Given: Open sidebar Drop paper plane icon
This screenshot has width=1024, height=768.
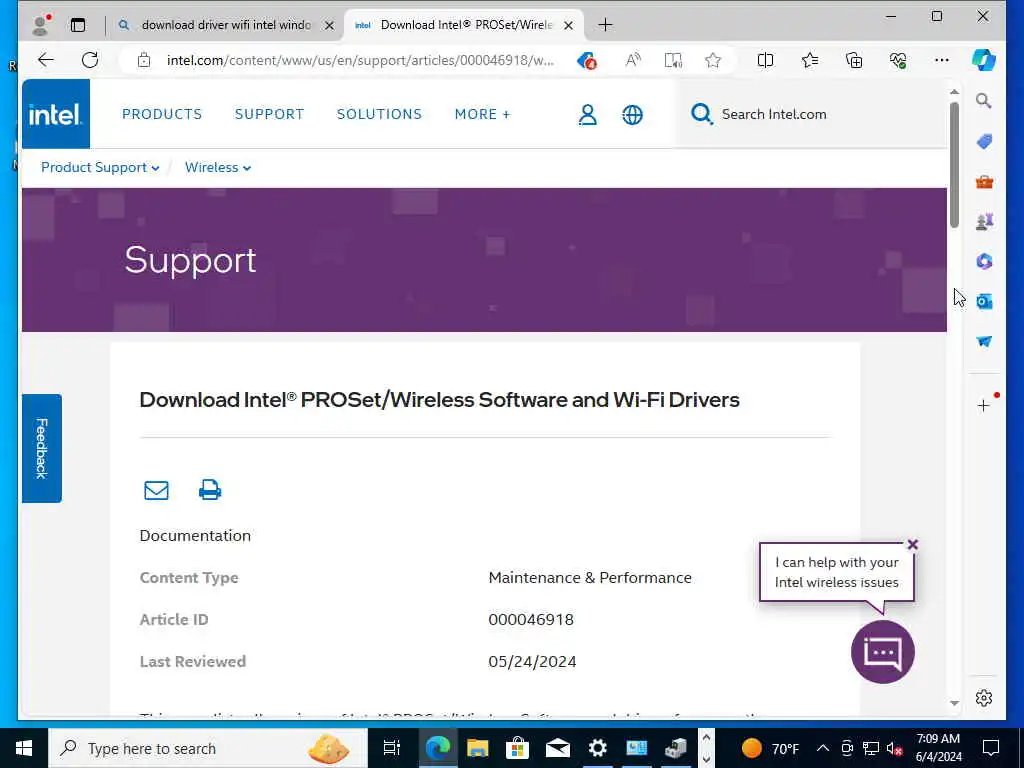Looking at the screenshot, I should tap(984, 342).
